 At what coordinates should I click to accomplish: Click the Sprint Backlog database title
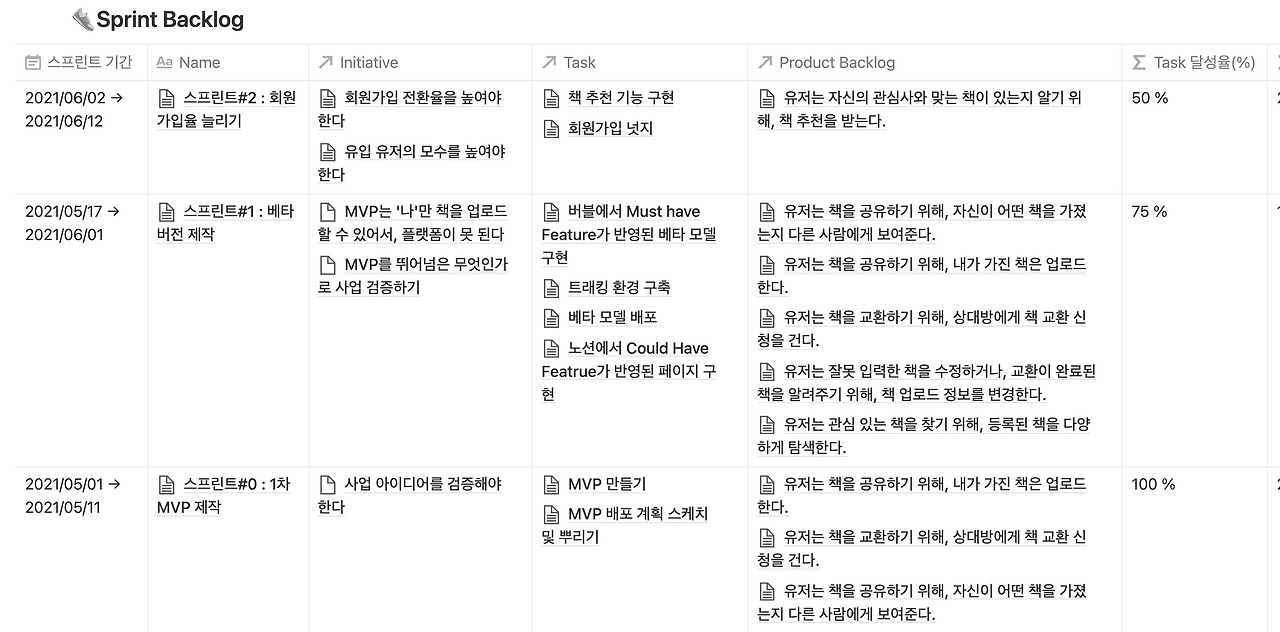170,19
